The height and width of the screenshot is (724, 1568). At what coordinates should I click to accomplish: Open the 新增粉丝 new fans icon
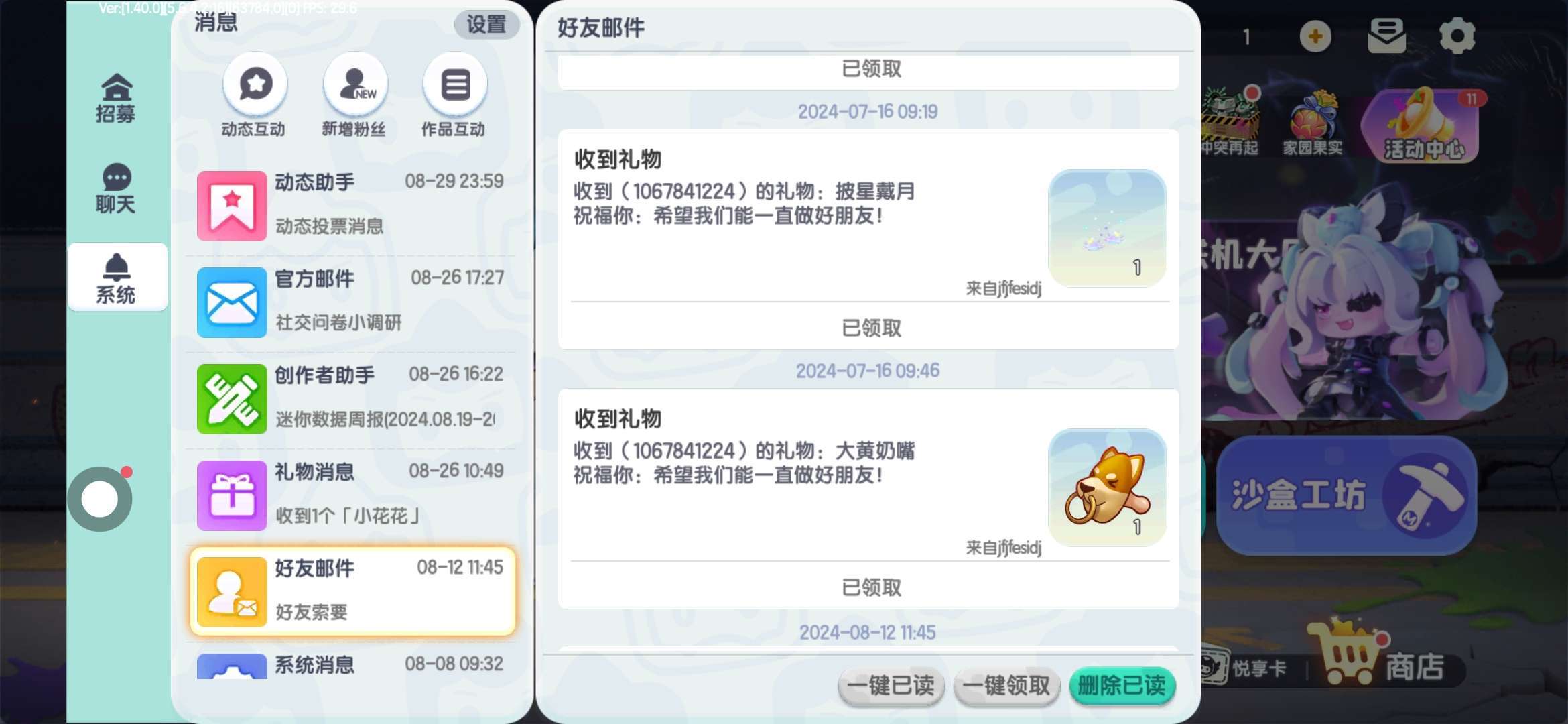[355, 84]
